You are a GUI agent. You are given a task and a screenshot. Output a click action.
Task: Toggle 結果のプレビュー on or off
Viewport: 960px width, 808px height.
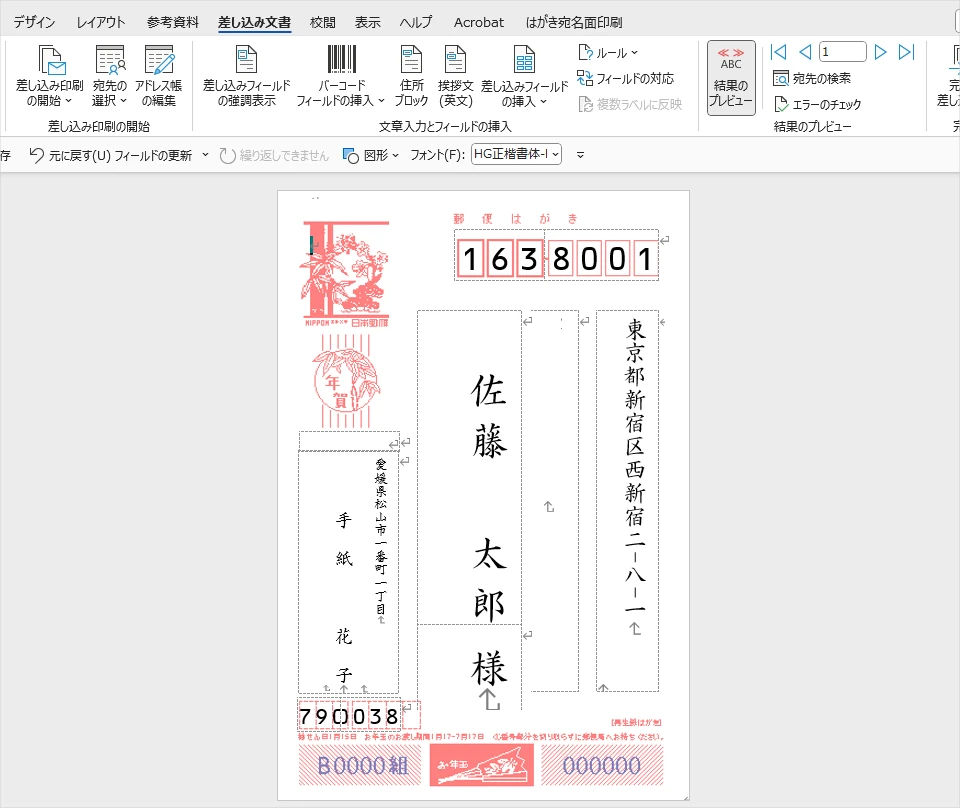point(730,76)
